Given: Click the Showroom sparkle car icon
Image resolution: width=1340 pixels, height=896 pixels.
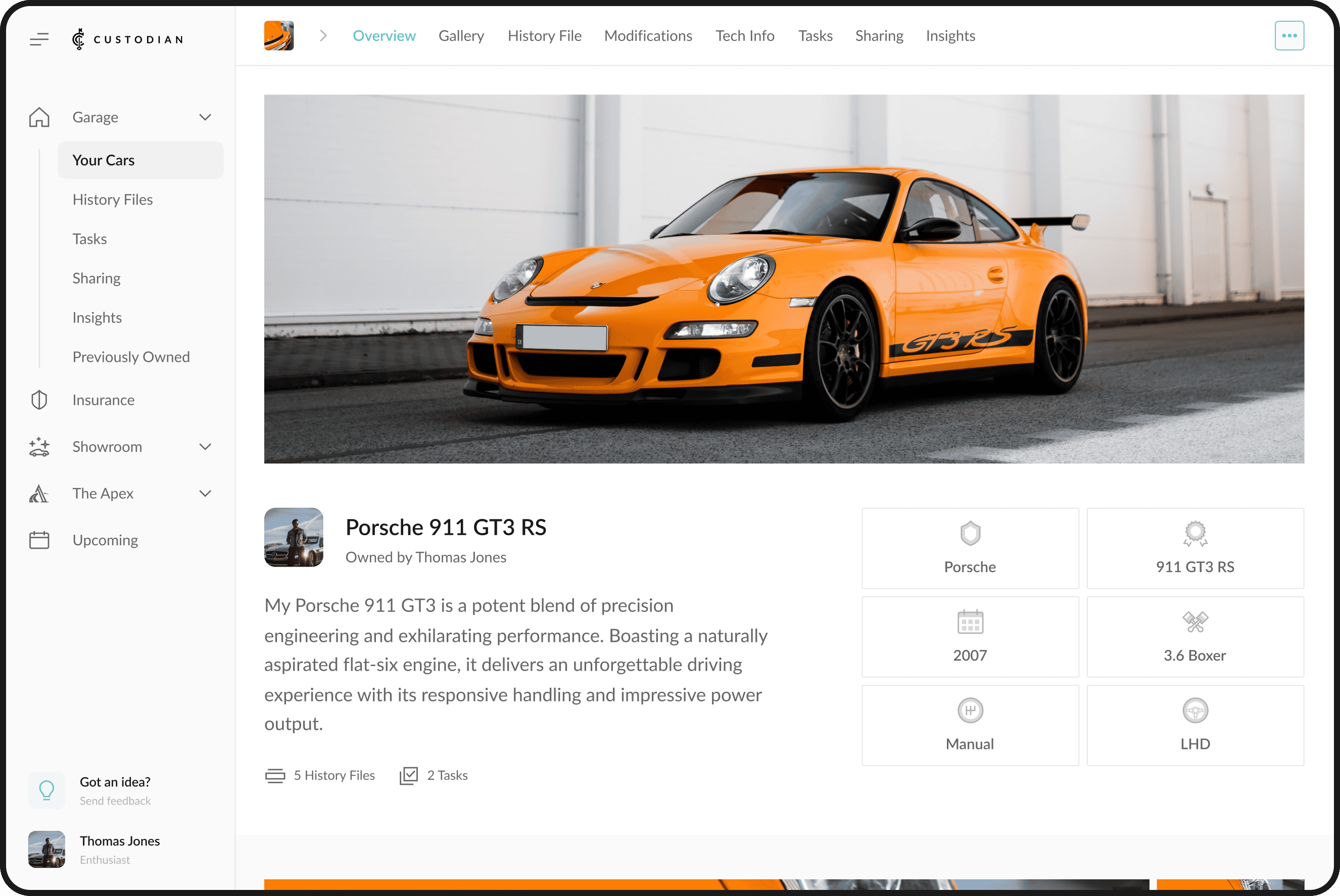Looking at the screenshot, I should tap(39, 447).
